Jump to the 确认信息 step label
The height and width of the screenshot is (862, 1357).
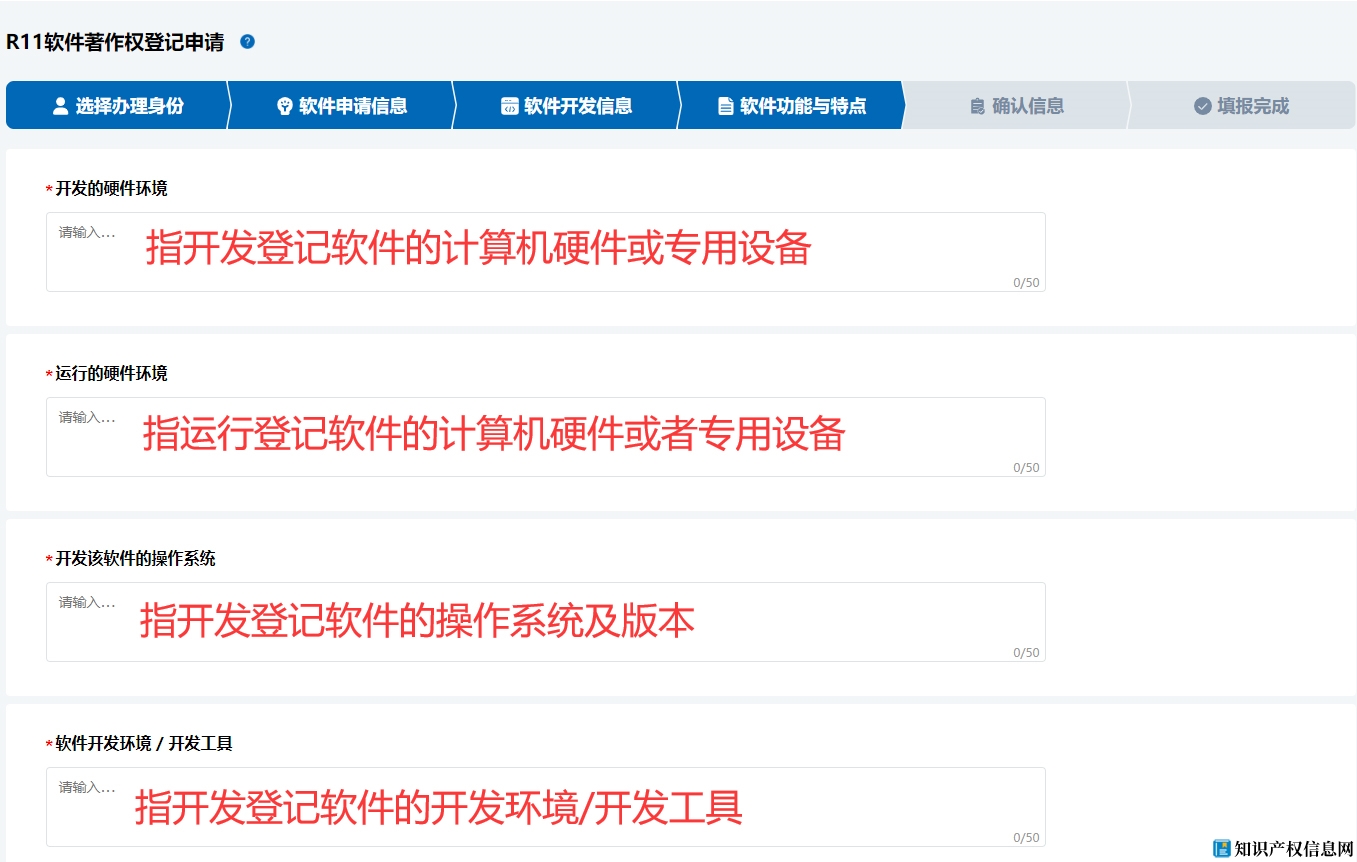point(1028,106)
